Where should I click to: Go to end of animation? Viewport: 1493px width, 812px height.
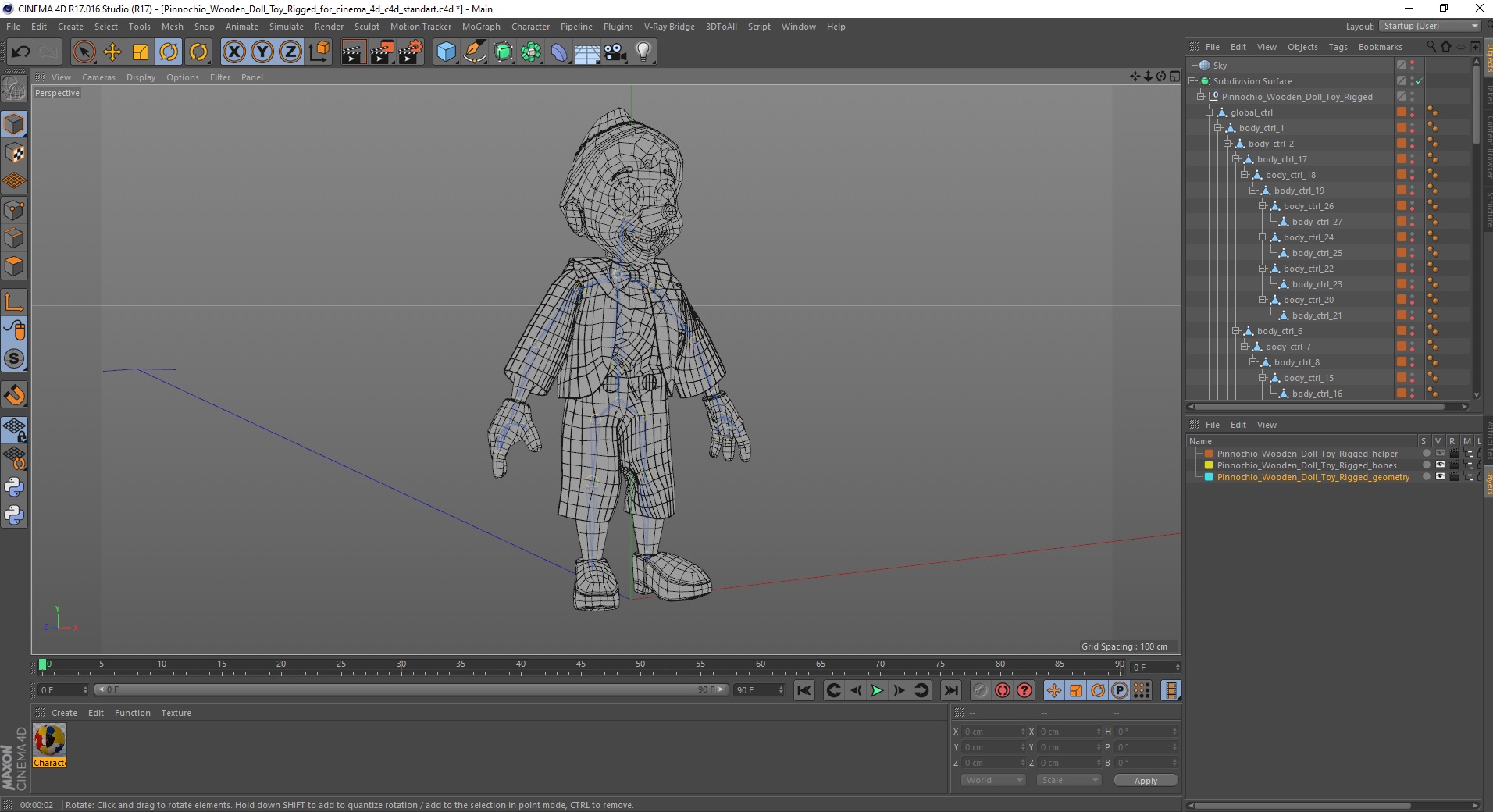pyautogui.click(x=950, y=690)
